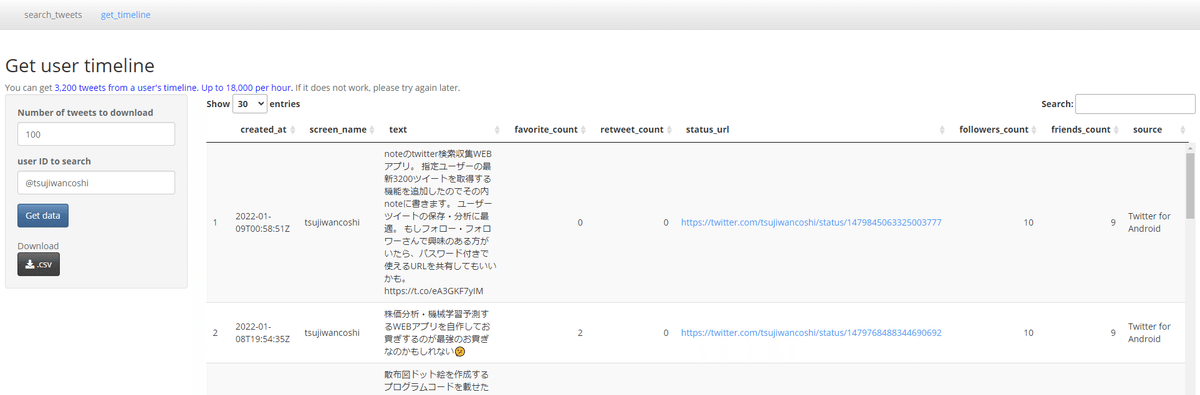Sort by favorite_count sort arrows
Screen dimensions: 1200x395
[x=587, y=130]
